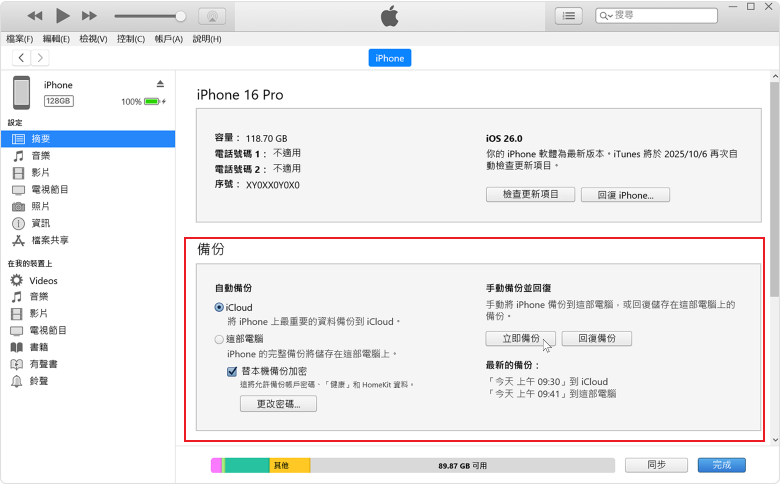
Task: Open the 控制(C) menu
Action: click(x=131, y=39)
